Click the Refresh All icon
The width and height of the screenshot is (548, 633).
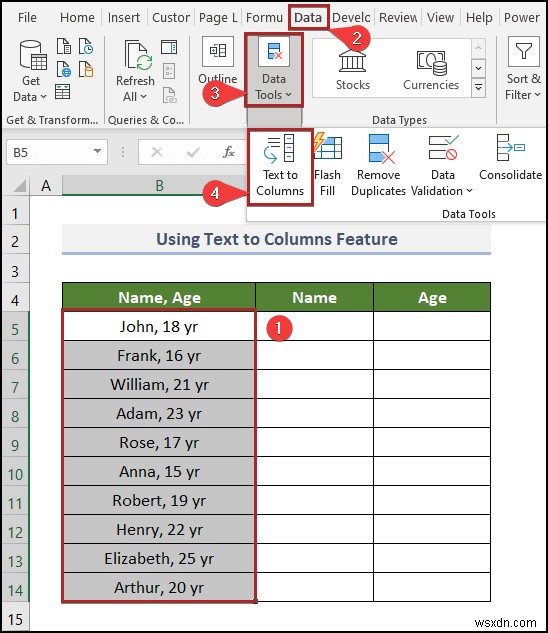138,55
